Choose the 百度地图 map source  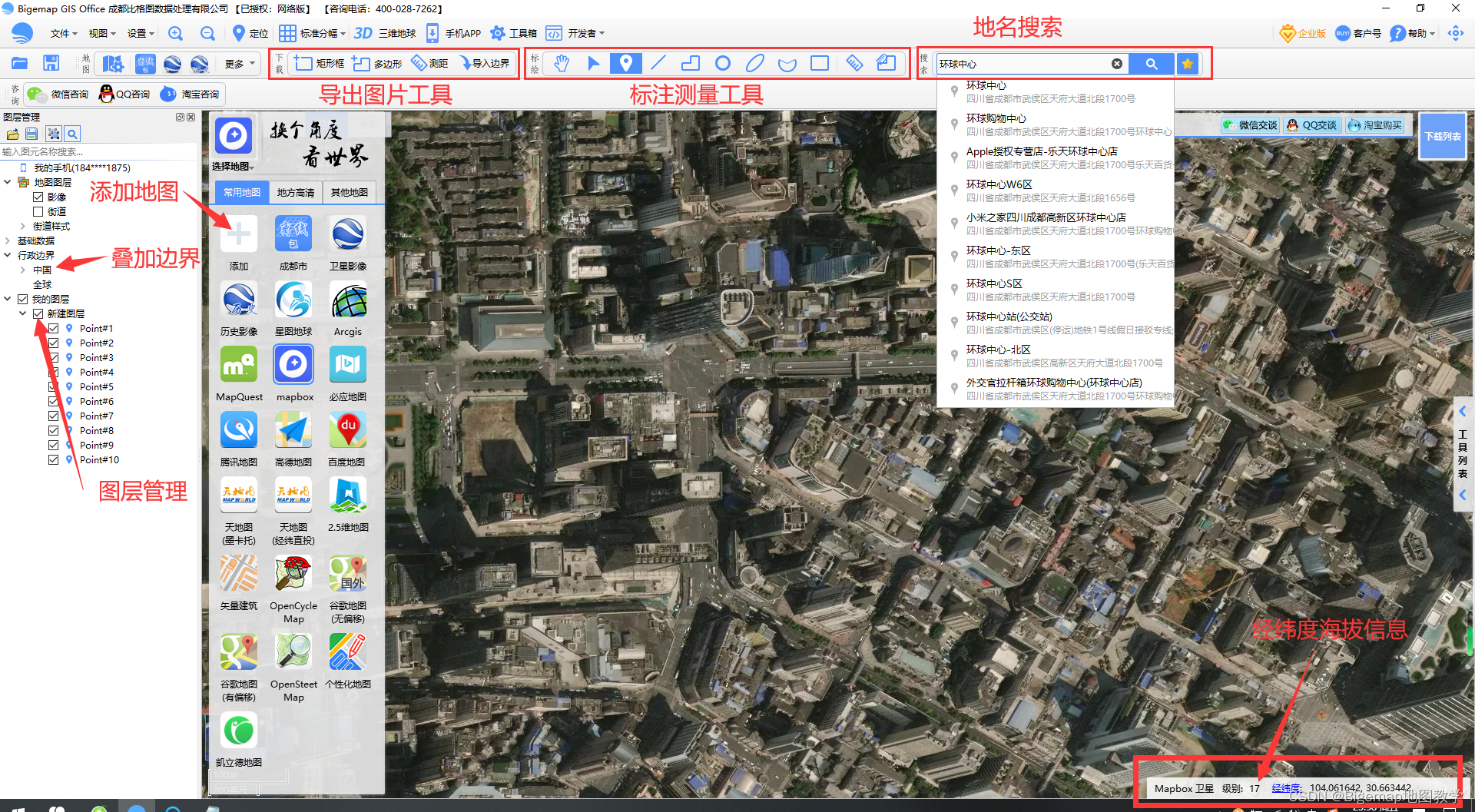347,439
